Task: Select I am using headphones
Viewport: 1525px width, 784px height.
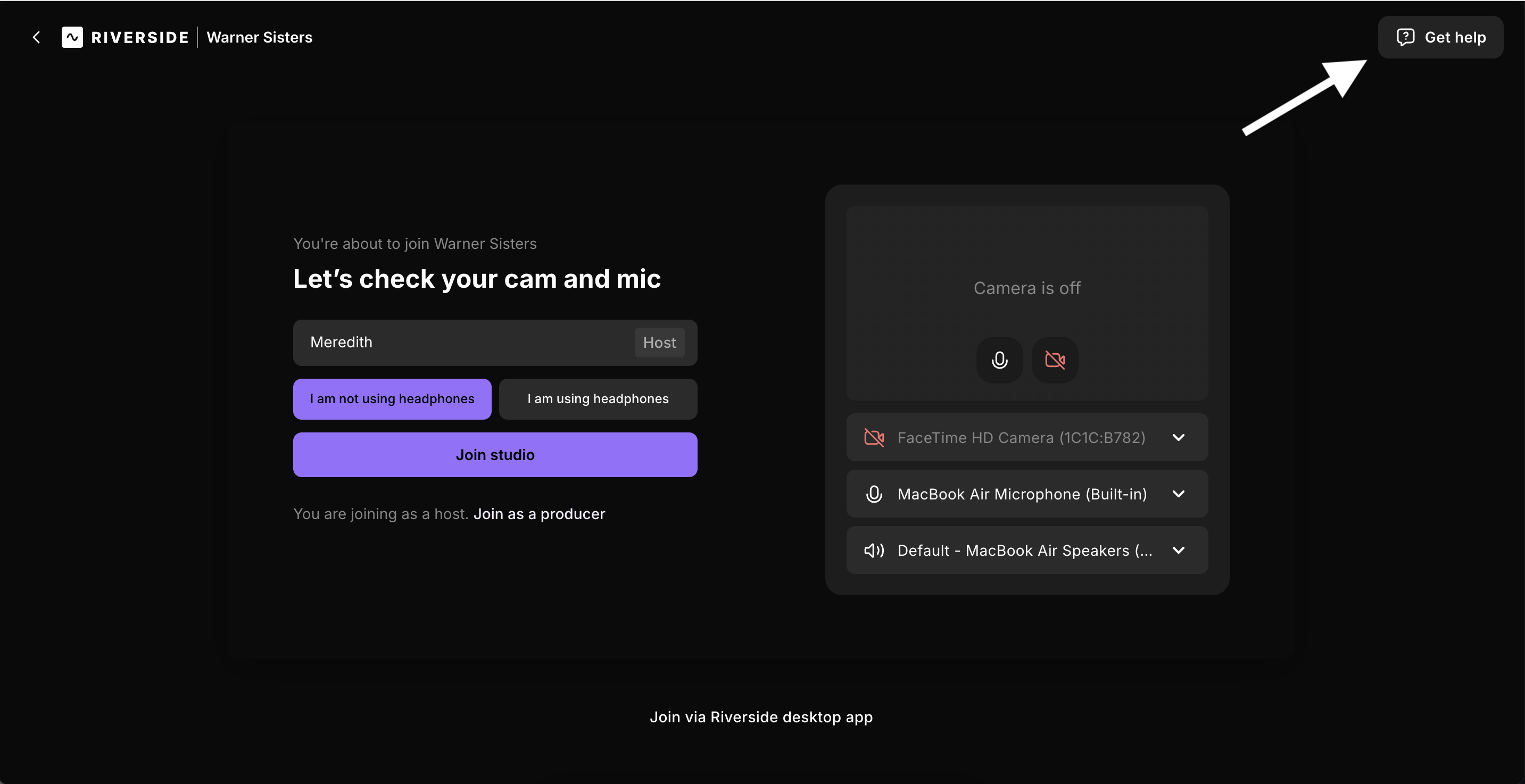Action: tap(598, 399)
